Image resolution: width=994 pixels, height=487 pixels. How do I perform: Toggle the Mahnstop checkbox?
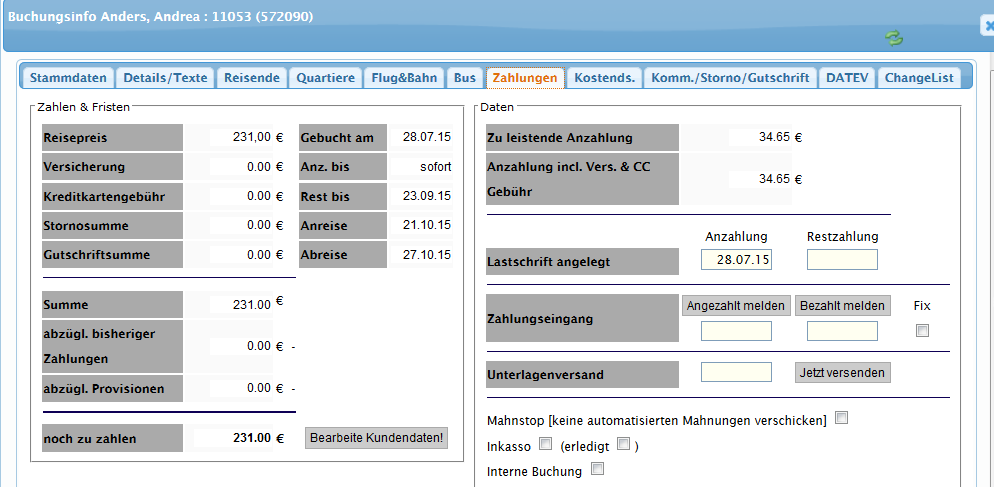pyautogui.click(x=841, y=418)
